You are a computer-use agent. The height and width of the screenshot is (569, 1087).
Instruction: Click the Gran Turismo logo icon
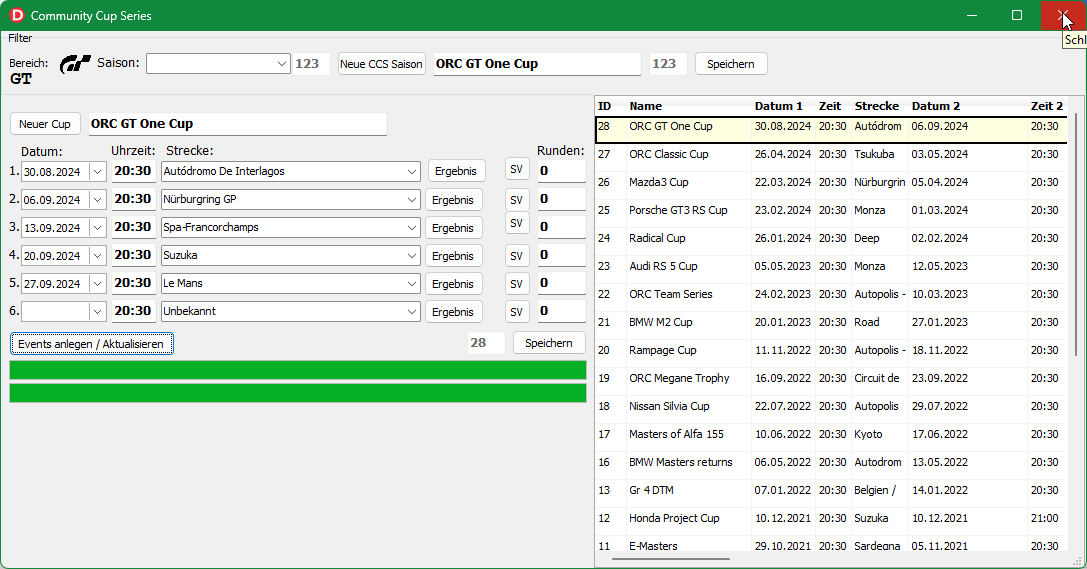(75, 64)
